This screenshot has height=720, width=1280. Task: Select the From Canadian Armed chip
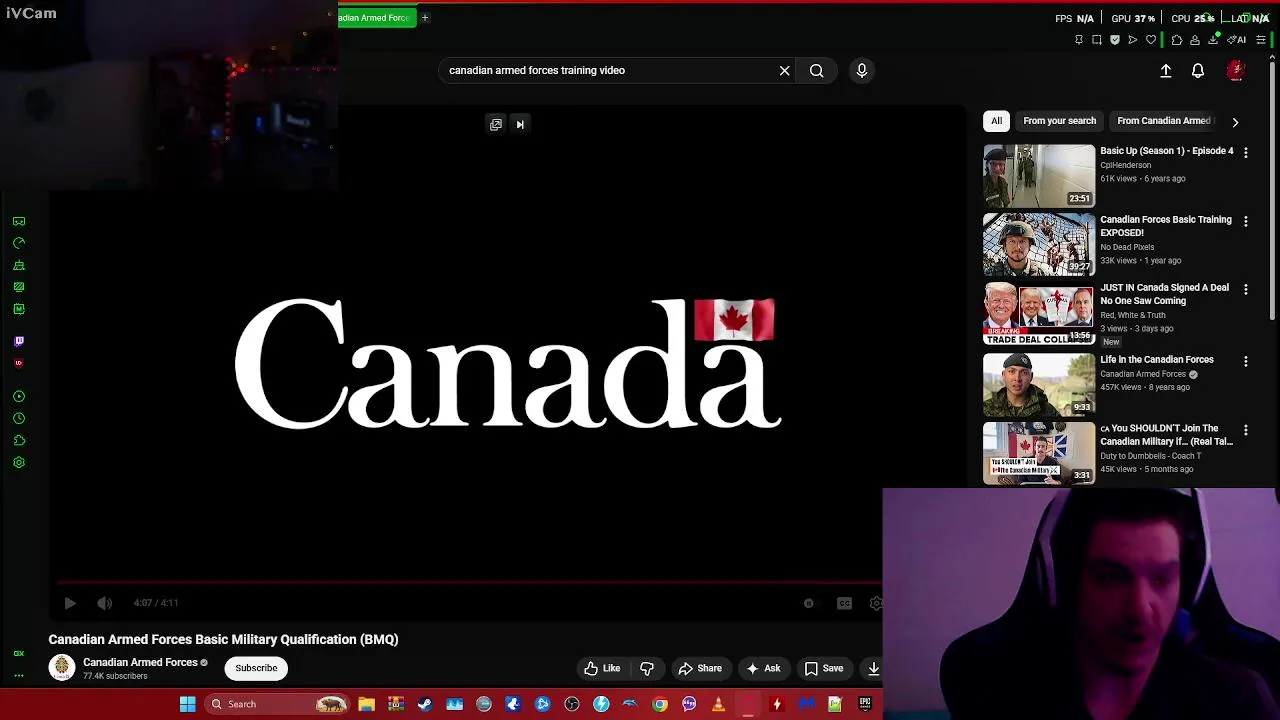(1164, 121)
